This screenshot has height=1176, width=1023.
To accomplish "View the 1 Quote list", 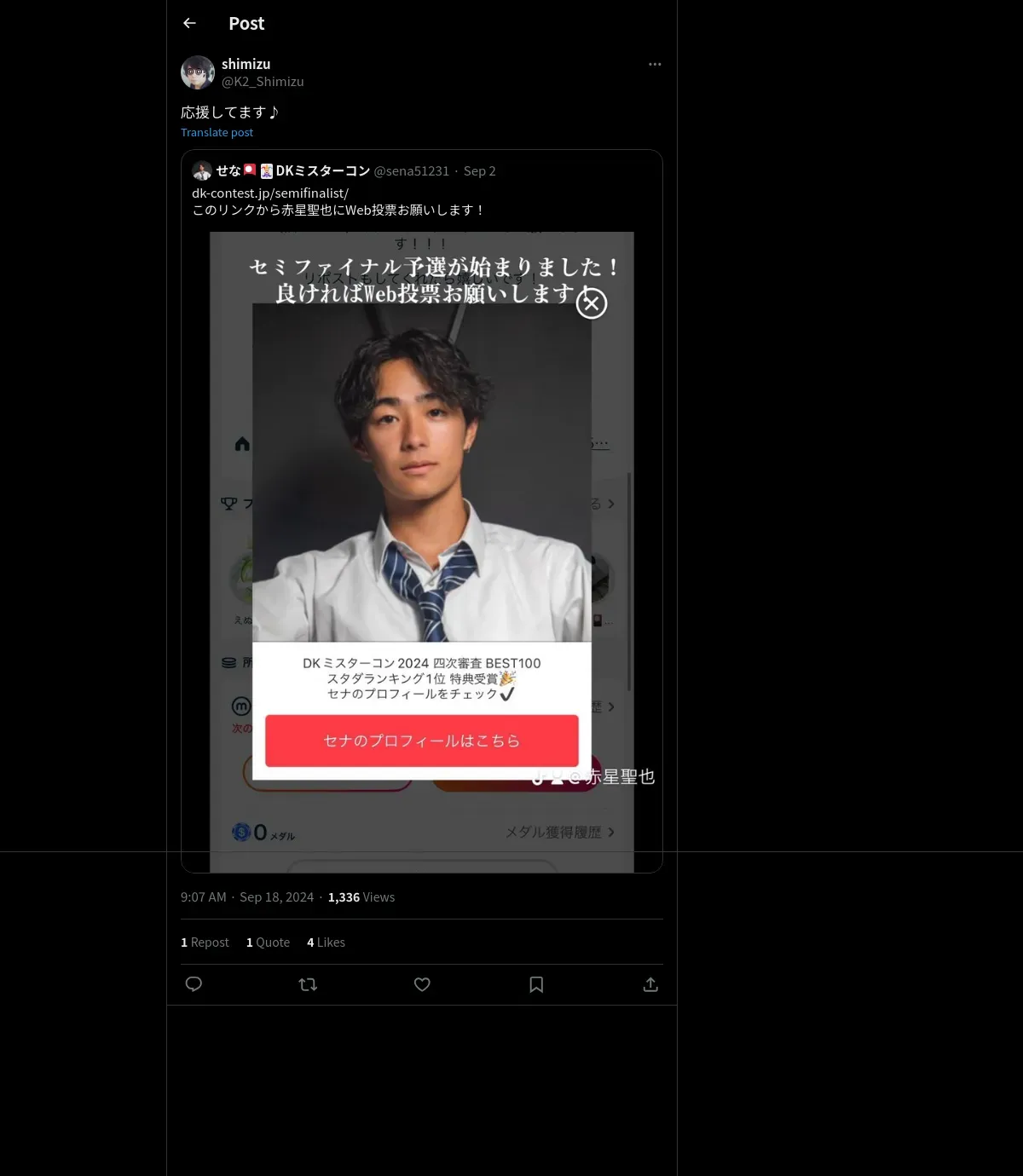I will [x=268, y=943].
